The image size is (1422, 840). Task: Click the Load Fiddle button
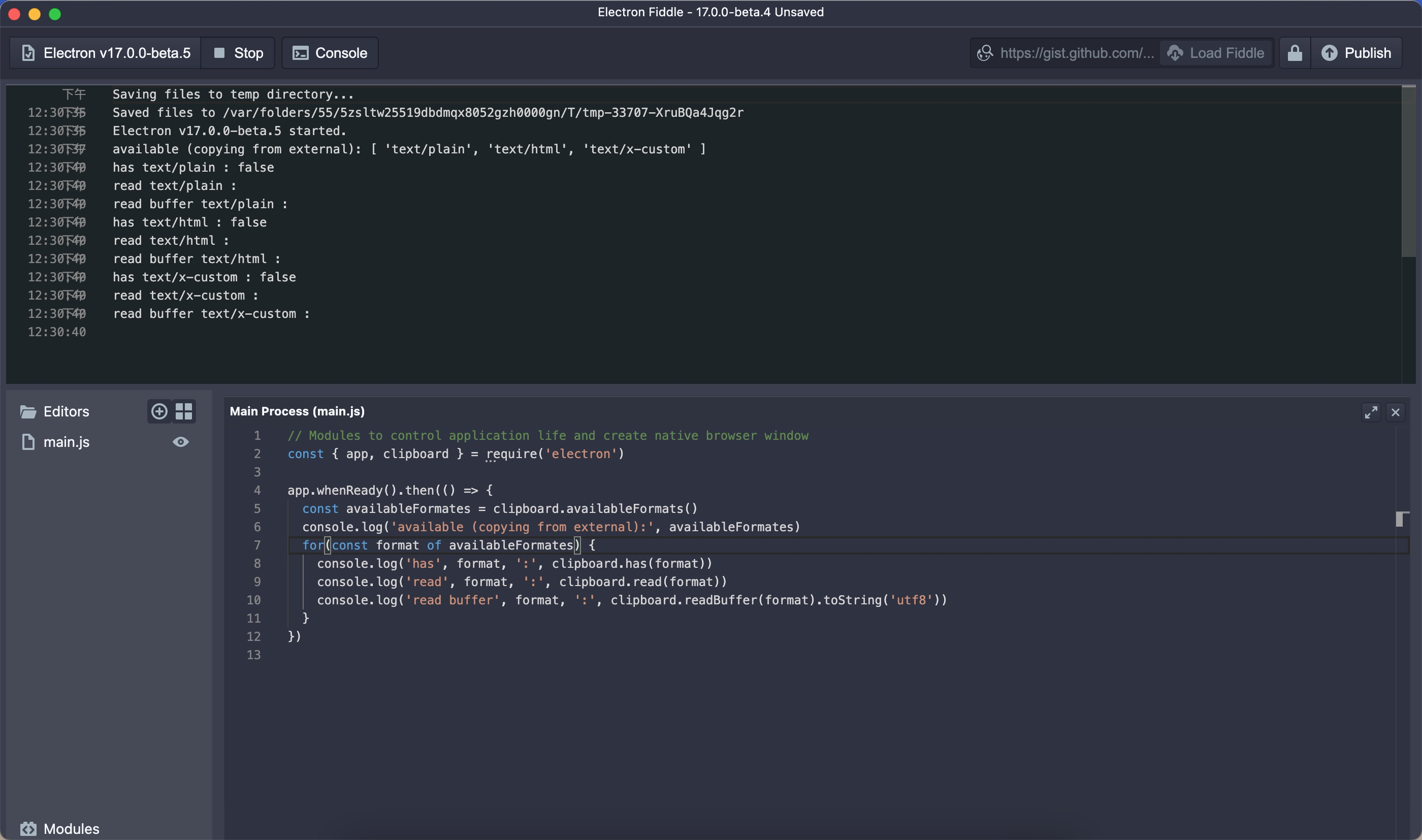point(1215,53)
